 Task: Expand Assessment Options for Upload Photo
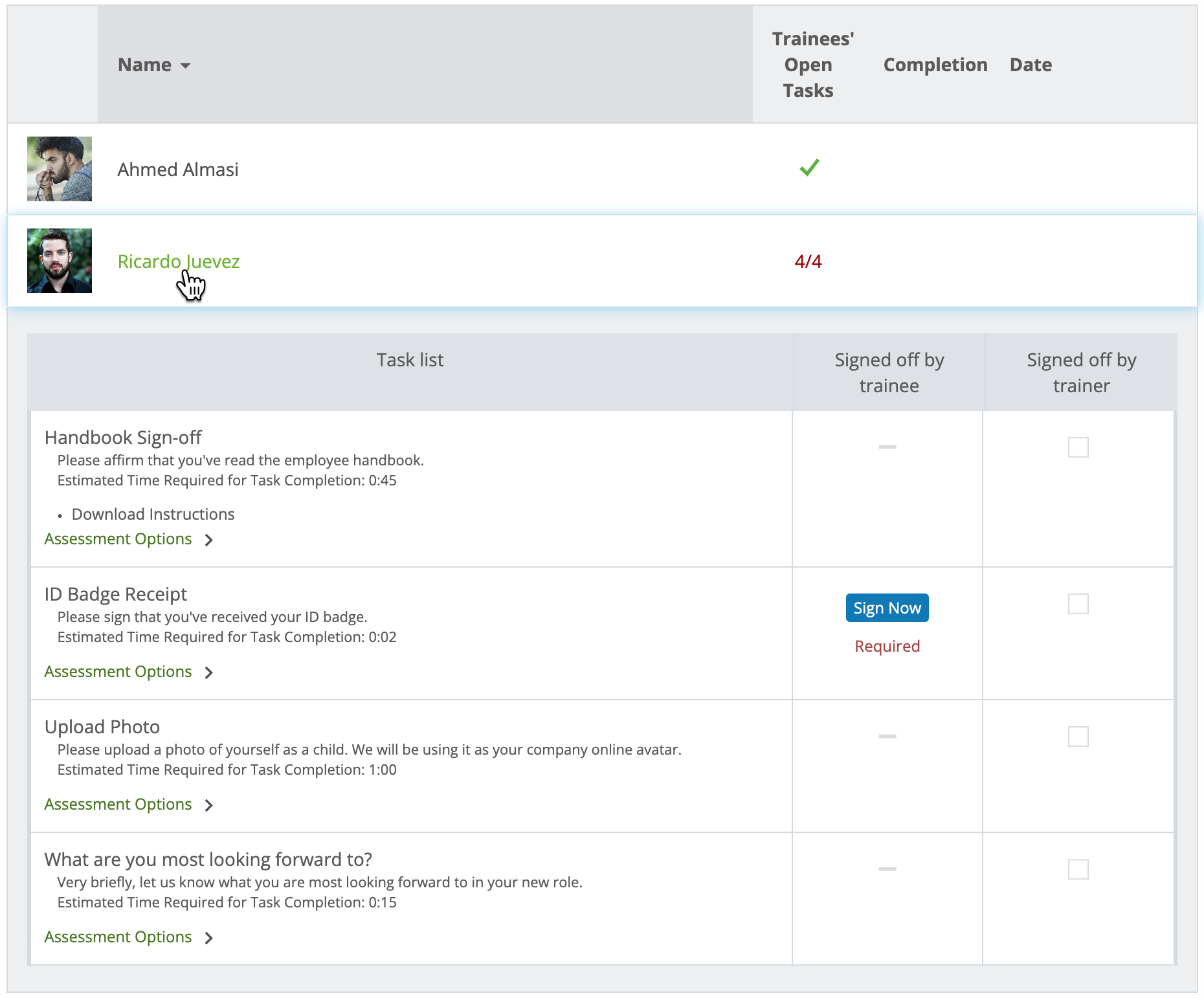(x=118, y=804)
